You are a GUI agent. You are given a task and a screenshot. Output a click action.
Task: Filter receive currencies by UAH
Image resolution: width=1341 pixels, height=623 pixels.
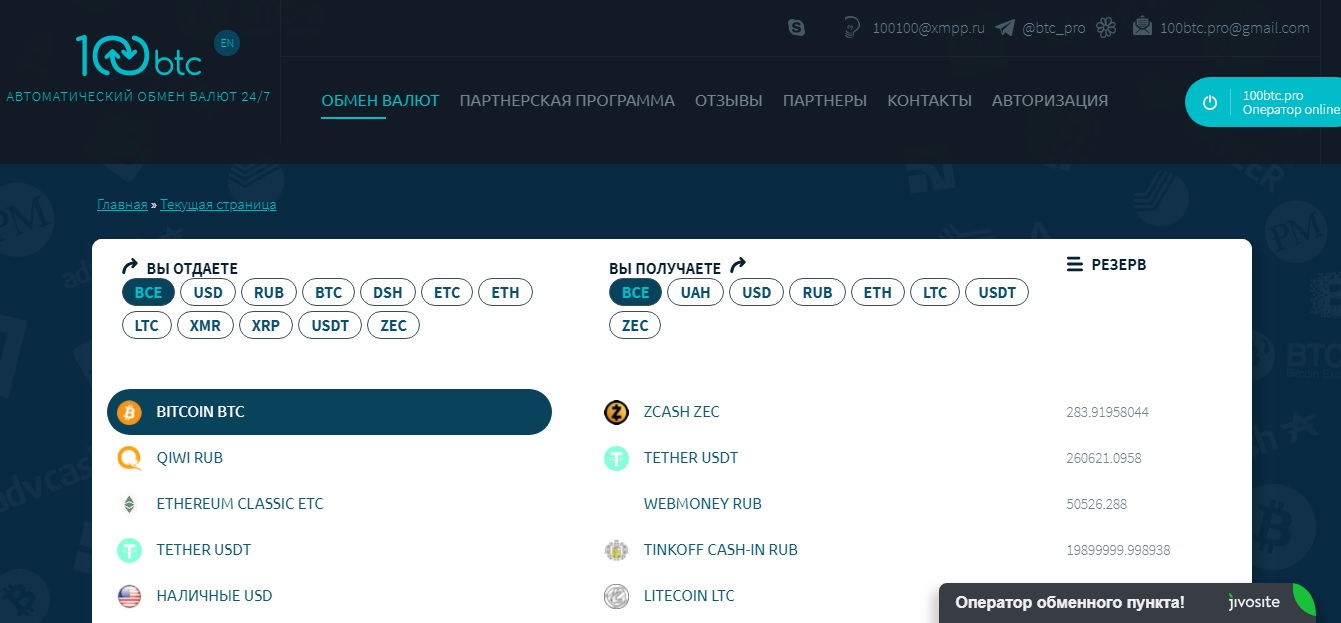tap(696, 293)
